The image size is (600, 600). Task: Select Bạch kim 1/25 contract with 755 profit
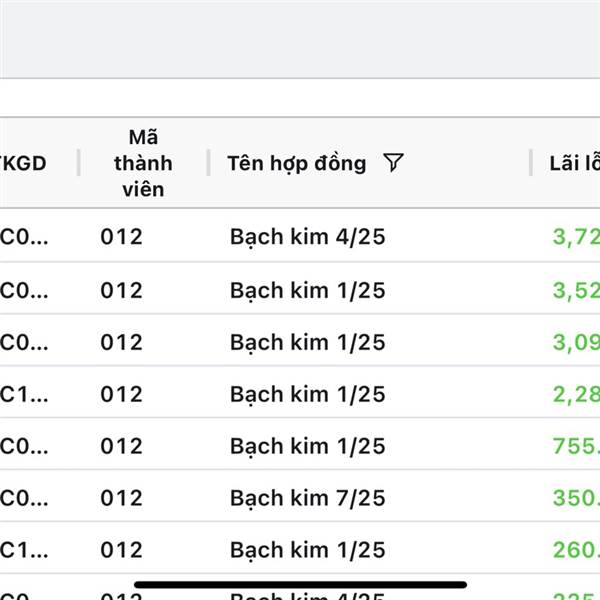click(307, 446)
